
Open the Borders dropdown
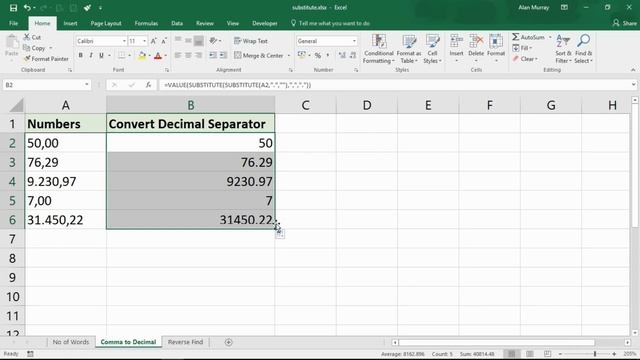pyautogui.click(x=130, y=56)
